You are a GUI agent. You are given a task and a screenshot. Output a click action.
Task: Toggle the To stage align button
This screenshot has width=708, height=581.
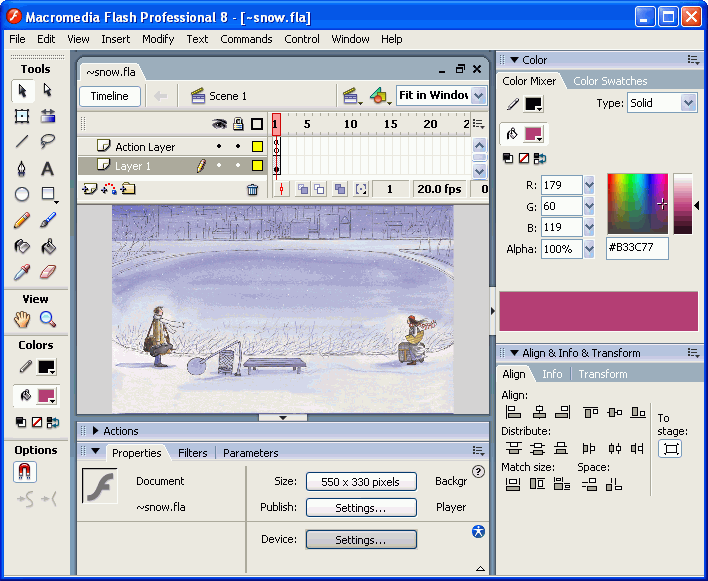coord(670,449)
